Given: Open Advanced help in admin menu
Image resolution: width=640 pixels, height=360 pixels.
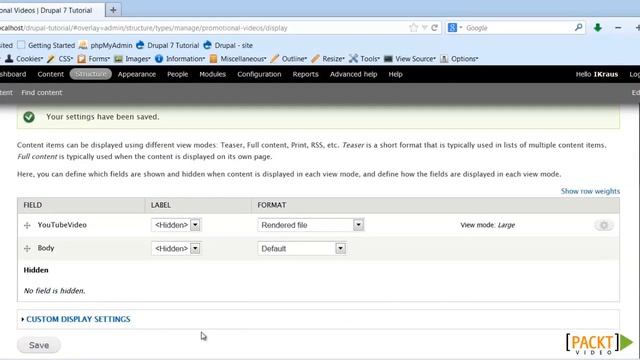Looking at the screenshot, I should (x=353, y=74).
